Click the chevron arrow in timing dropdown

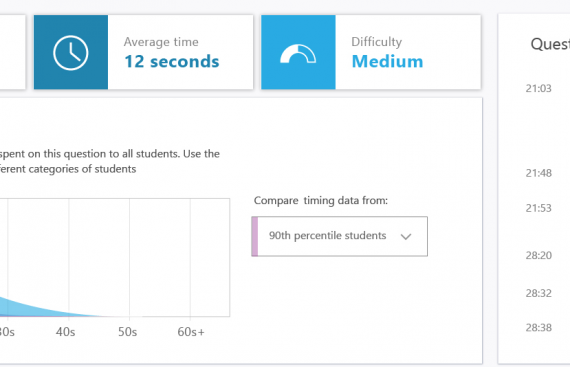point(406,237)
